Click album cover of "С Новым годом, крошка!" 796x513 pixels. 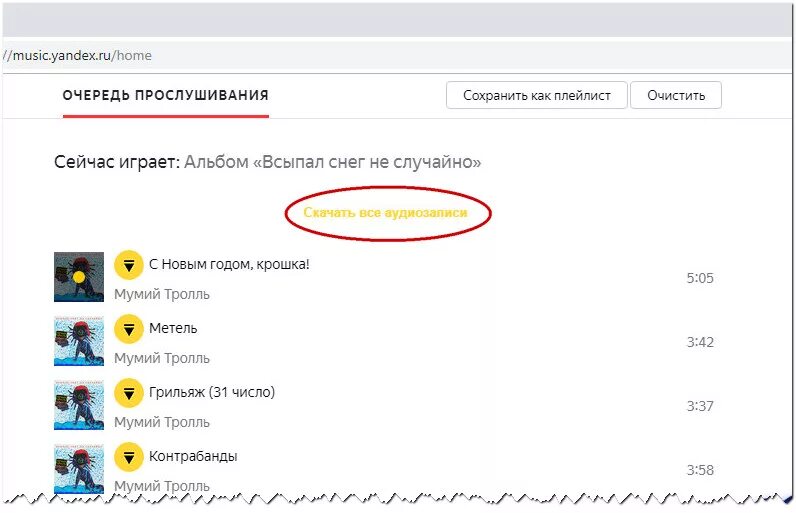pyautogui.click(x=79, y=277)
